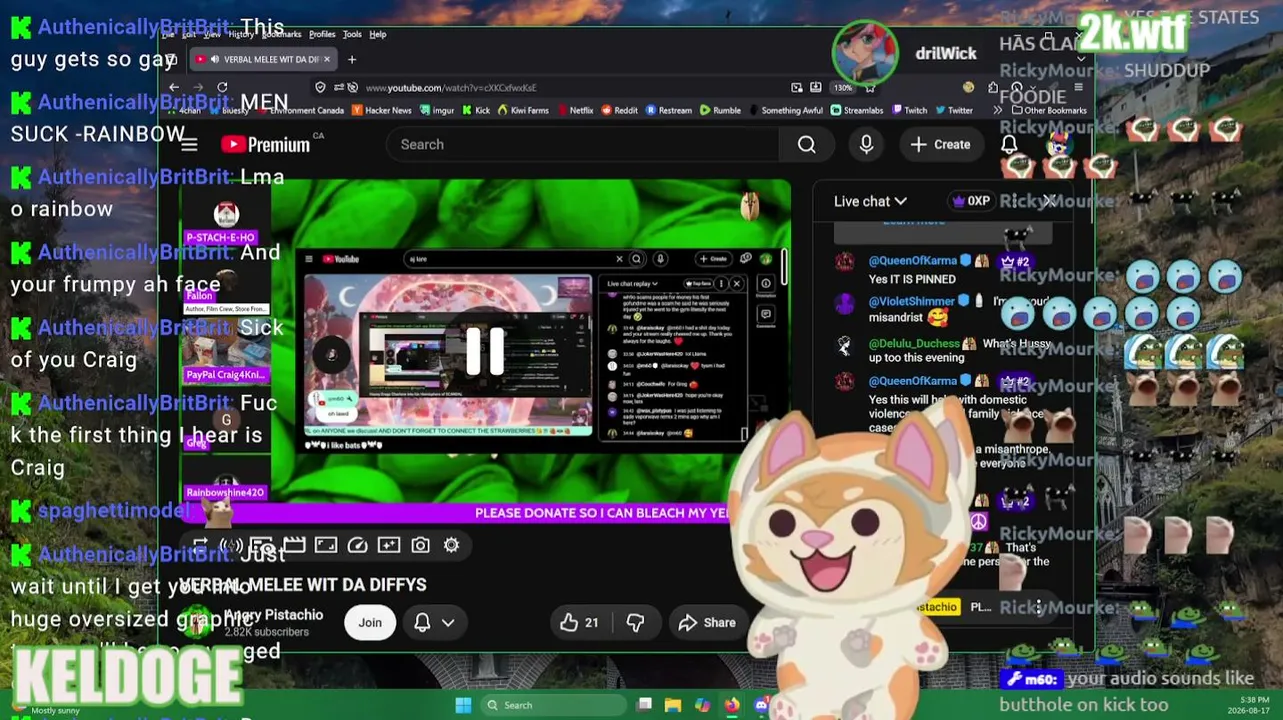The width and height of the screenshot is (1283, 720).
Task: Take a video screenshot with camera icon
Action: click(x=420, y=545)
